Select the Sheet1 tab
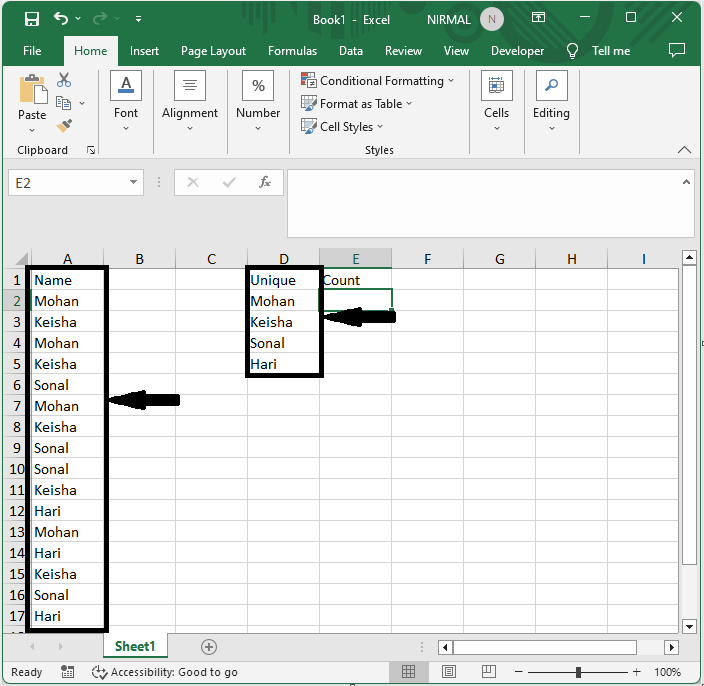The height and width of the screenshot is (686, 704). click(135, 646)
